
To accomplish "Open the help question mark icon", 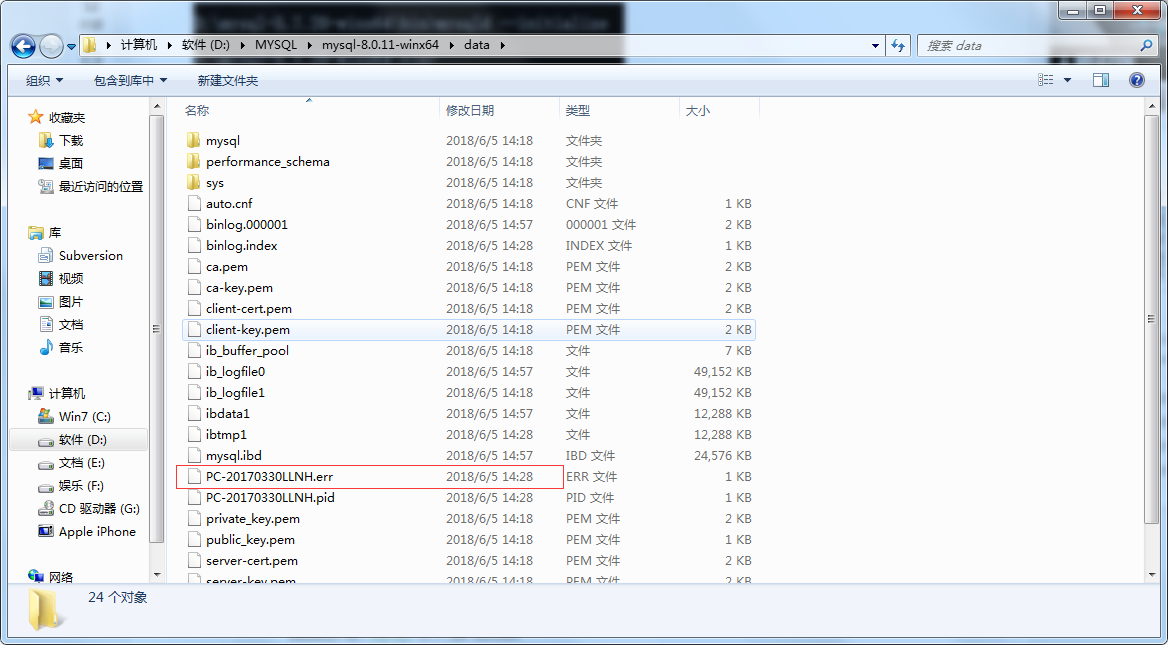I will click(1136, 80).
